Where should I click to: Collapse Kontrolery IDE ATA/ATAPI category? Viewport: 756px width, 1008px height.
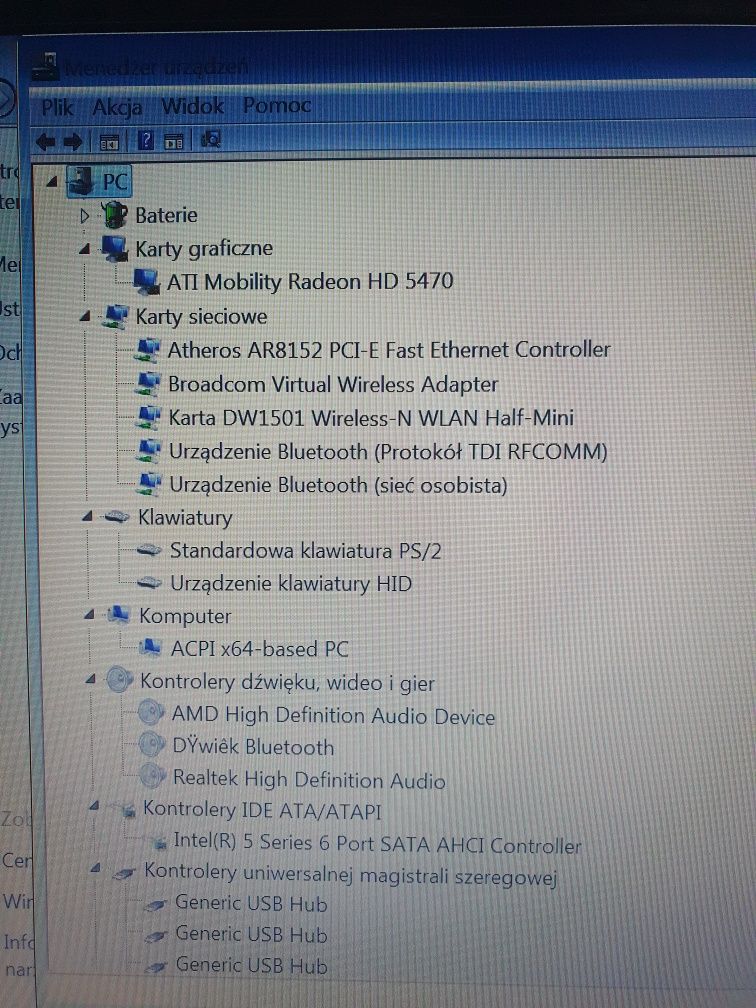94,806
